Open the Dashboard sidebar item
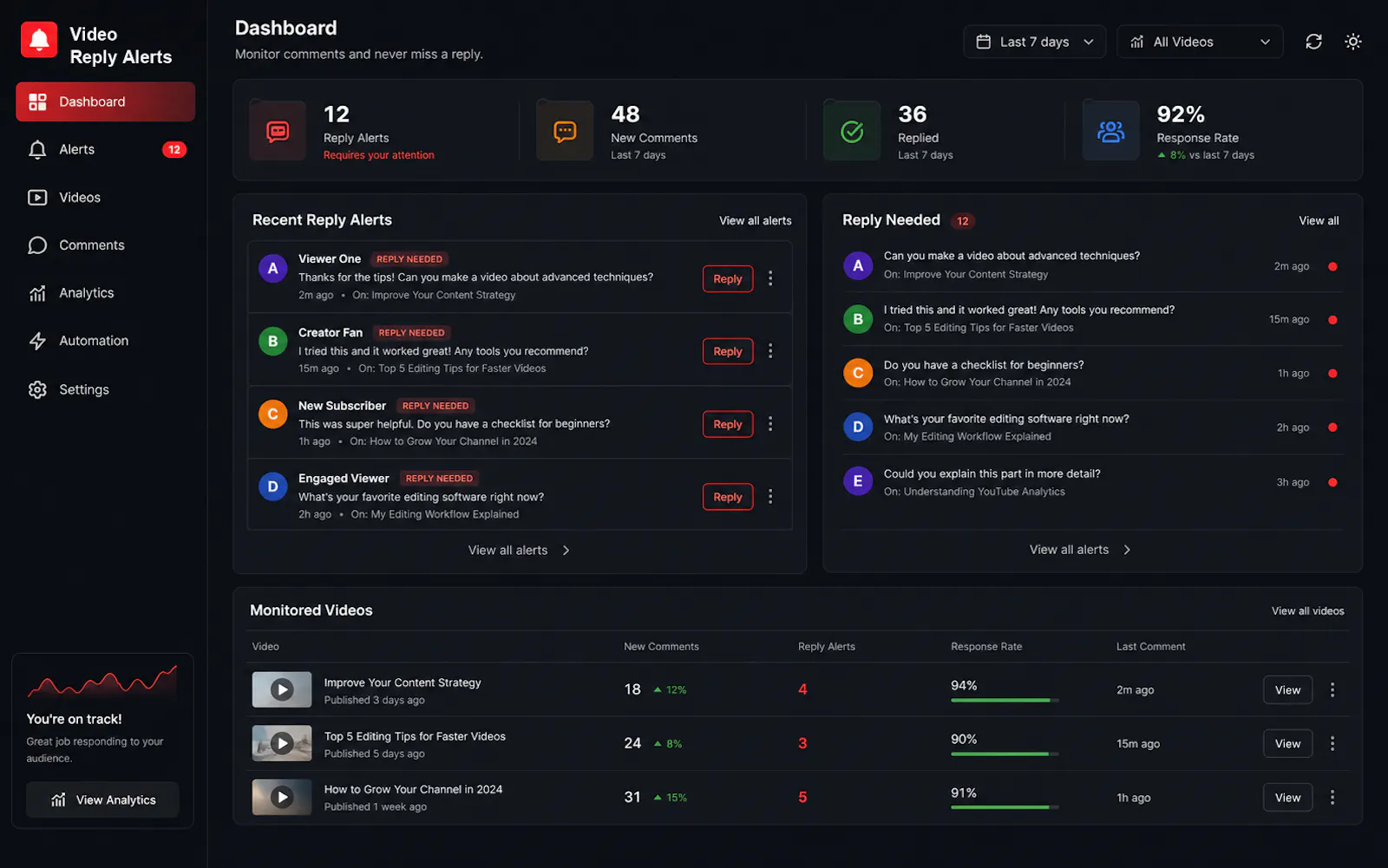 pyautogui.click(x=105, y=101)
